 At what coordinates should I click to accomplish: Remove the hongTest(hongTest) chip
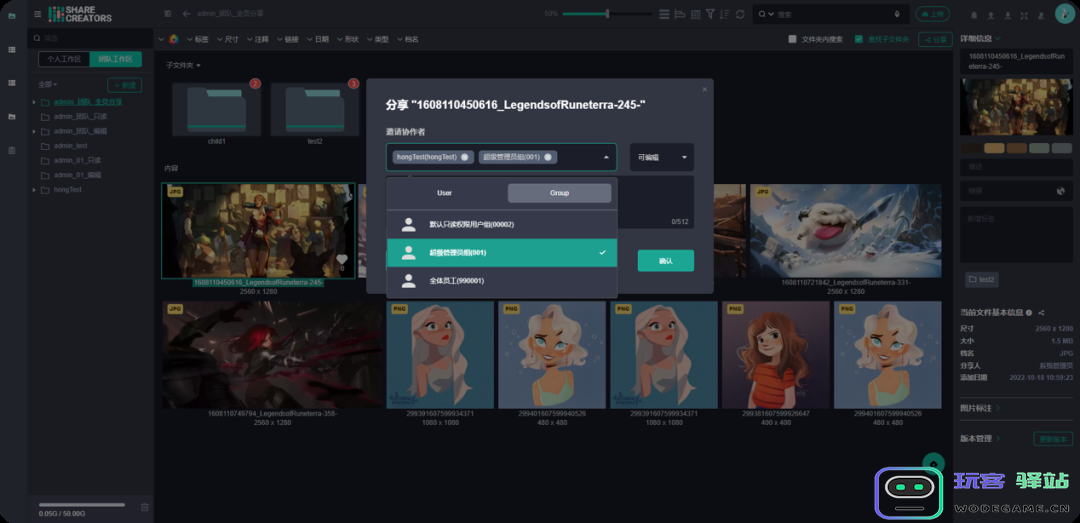464,157
